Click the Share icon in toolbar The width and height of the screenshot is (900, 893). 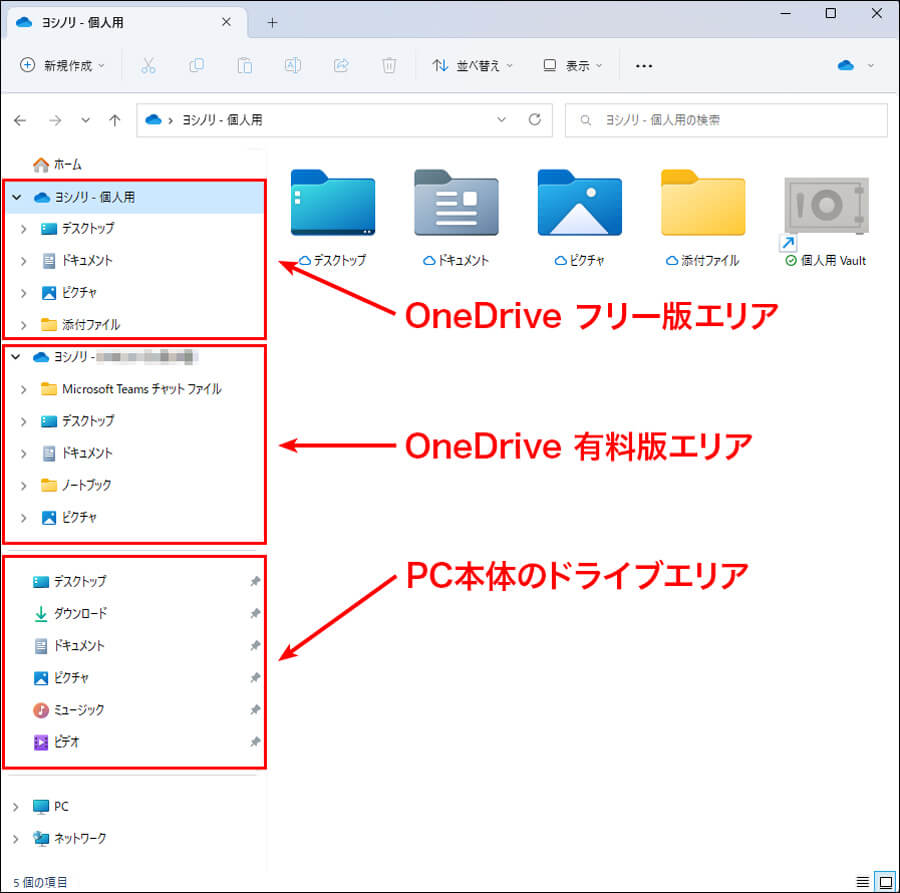pyautogui.click(x=341, y=66)
